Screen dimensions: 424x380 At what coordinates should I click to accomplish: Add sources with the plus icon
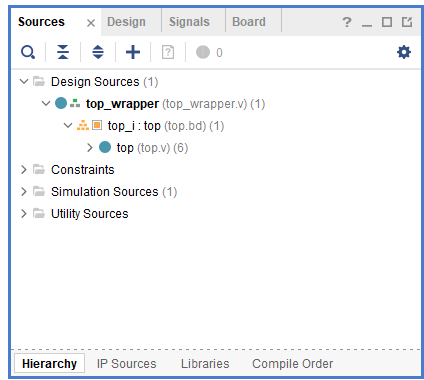[x=133, y=52]
